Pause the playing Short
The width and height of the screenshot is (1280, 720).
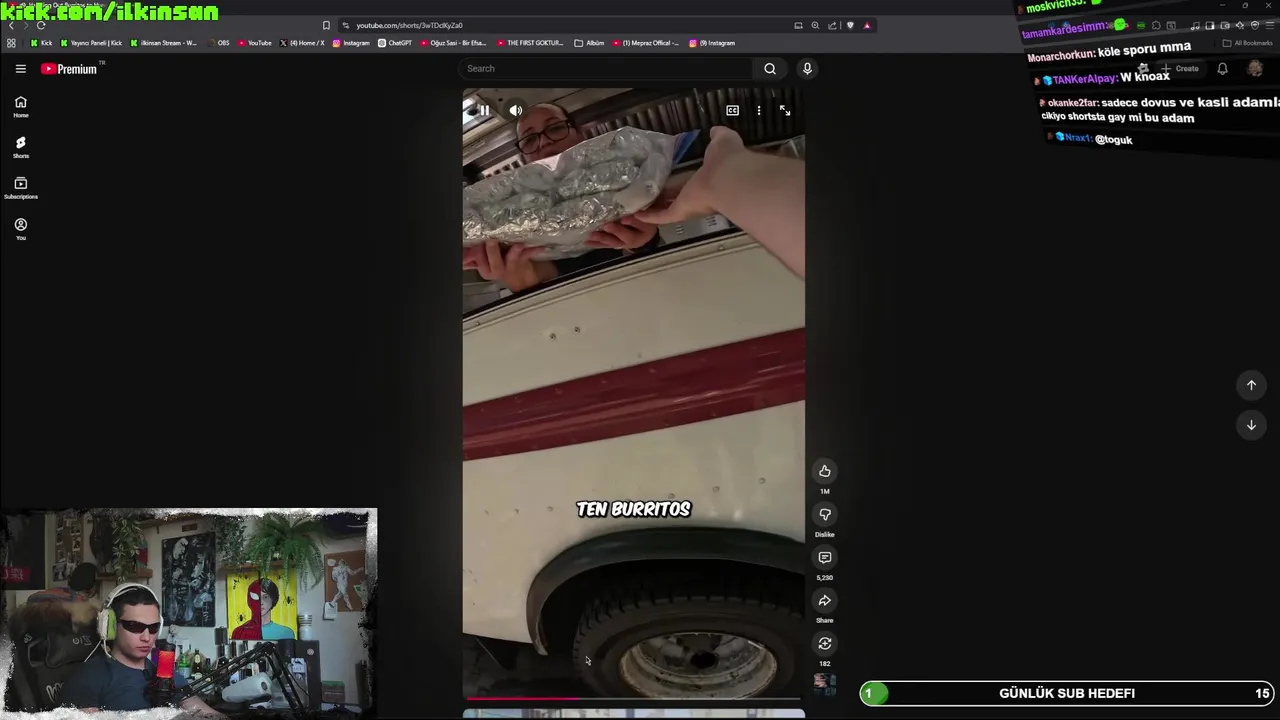tap(483, 111)
